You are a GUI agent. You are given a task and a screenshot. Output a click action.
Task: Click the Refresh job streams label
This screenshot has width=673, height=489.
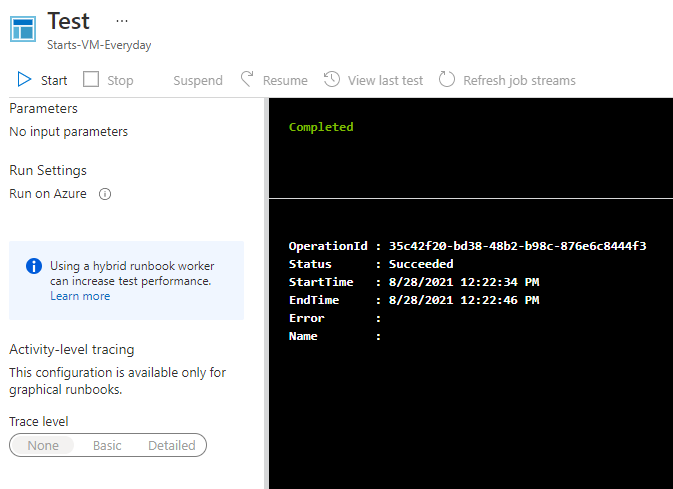519,80
